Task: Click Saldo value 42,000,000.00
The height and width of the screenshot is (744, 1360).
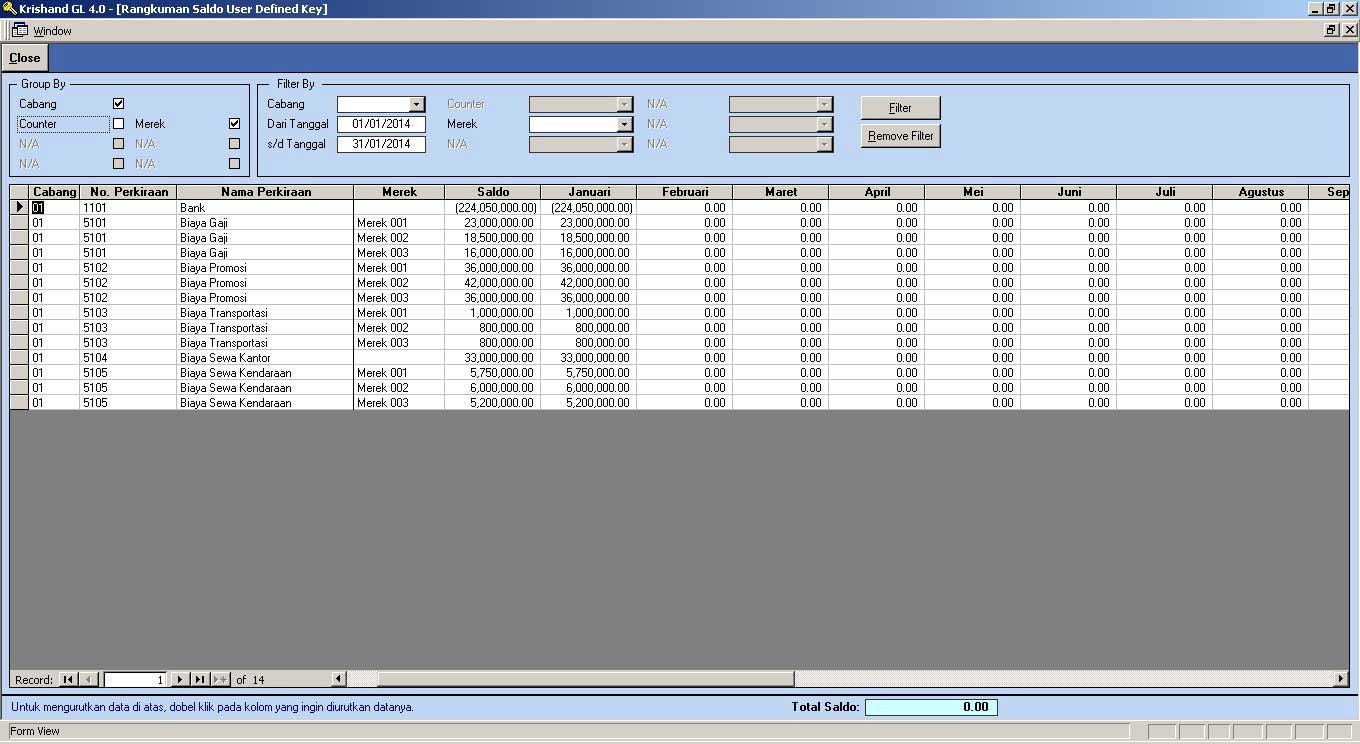Action: 493,283
